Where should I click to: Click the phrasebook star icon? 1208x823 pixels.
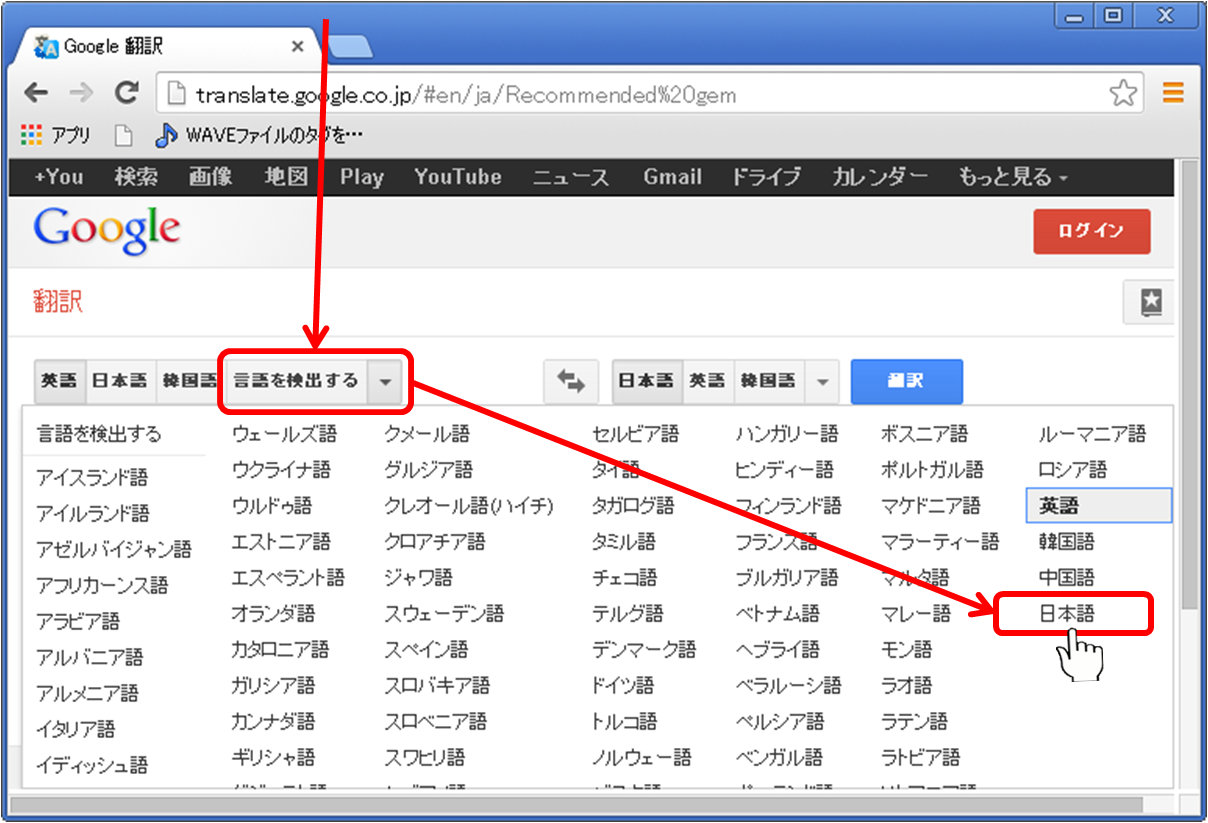coord(1151,302)
